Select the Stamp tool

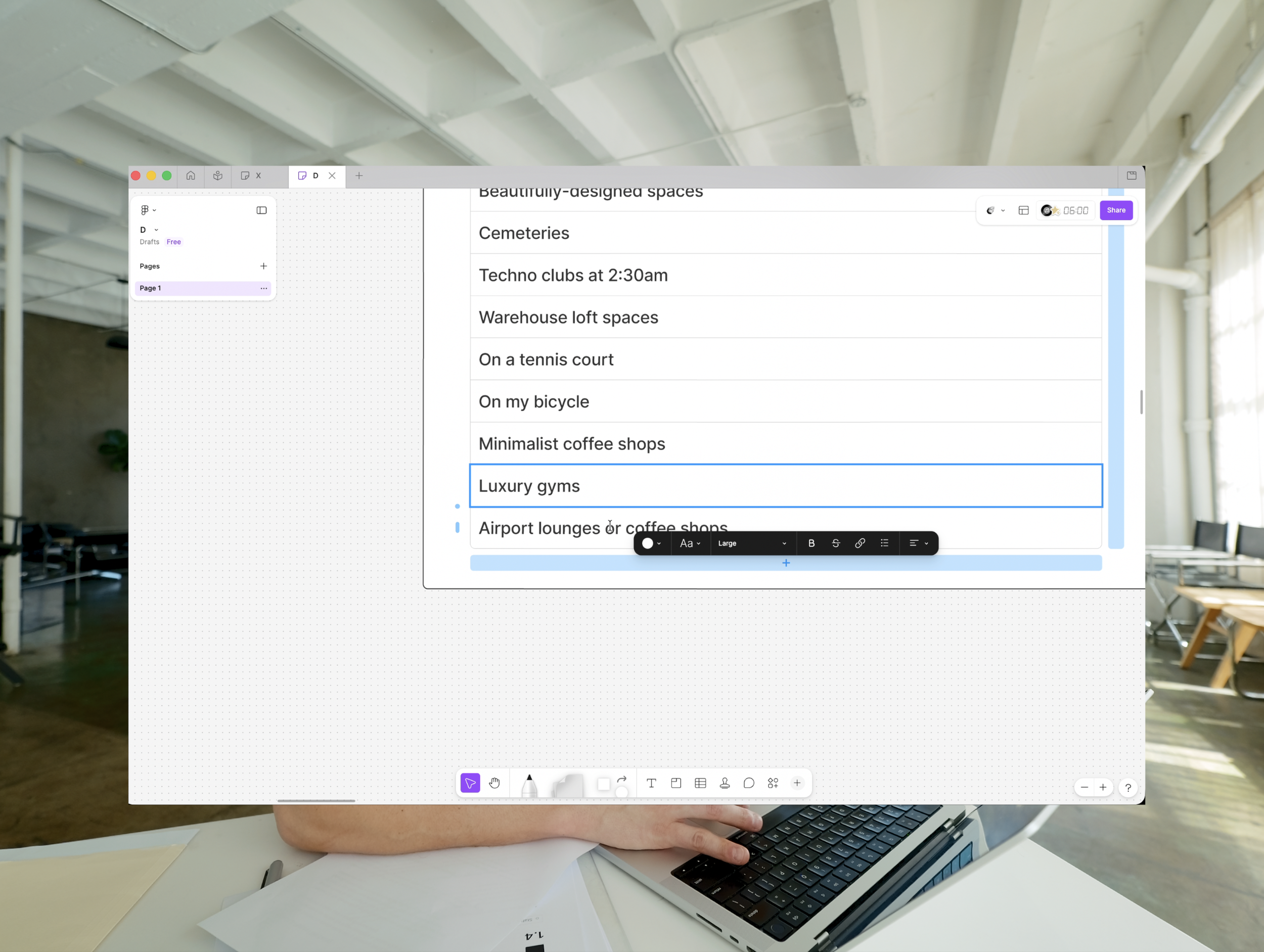725,783
